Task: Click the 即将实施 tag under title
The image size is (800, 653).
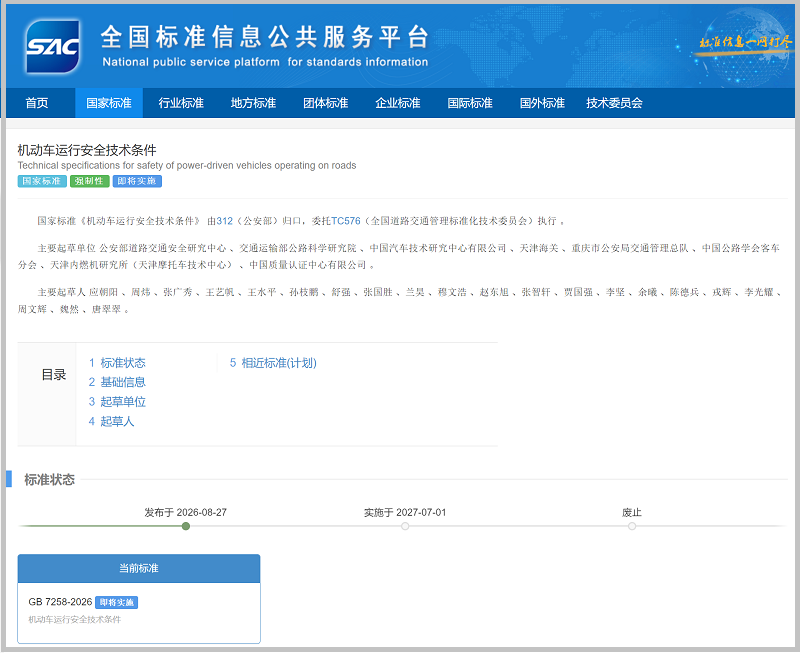Action: (x=137, y=181)
